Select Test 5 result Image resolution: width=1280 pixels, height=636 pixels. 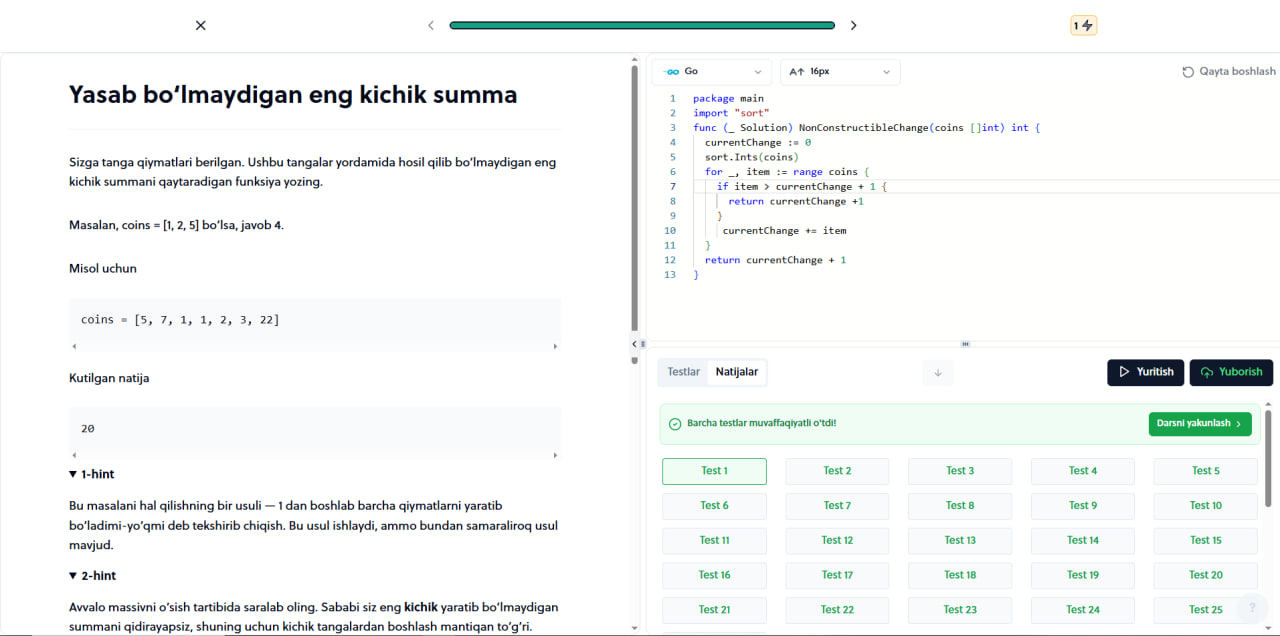point(1205,471)
